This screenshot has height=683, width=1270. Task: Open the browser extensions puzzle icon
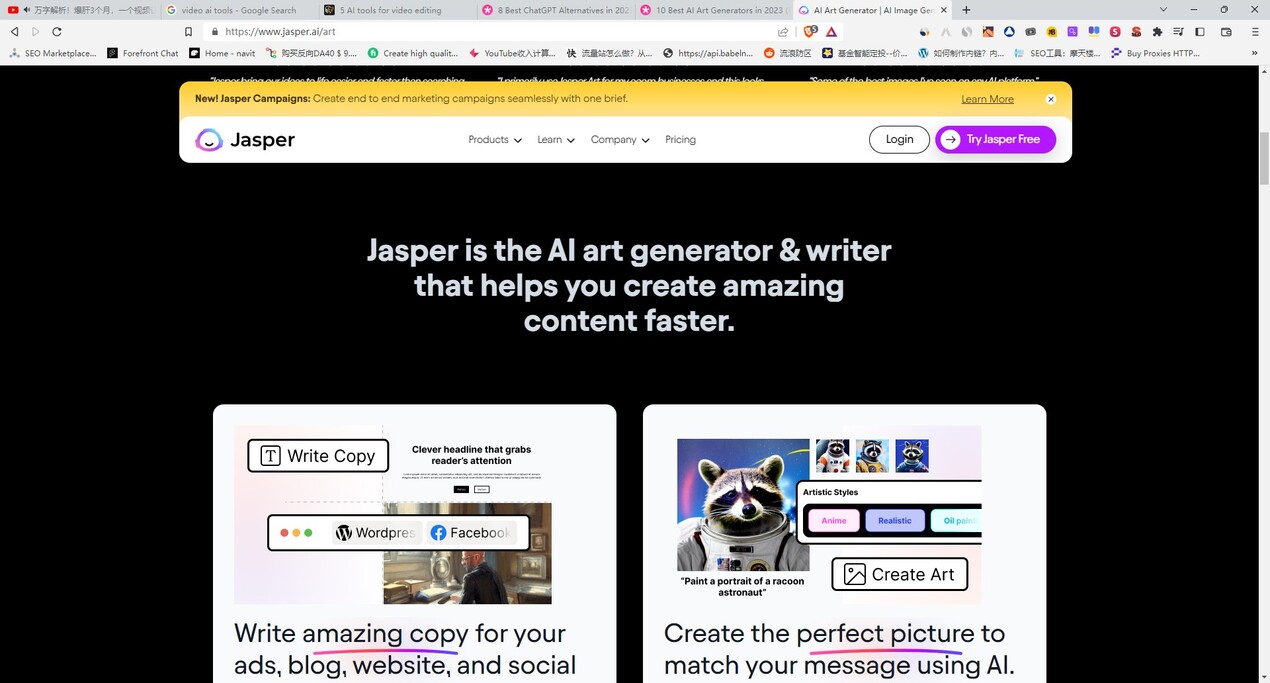[1157, 31]
